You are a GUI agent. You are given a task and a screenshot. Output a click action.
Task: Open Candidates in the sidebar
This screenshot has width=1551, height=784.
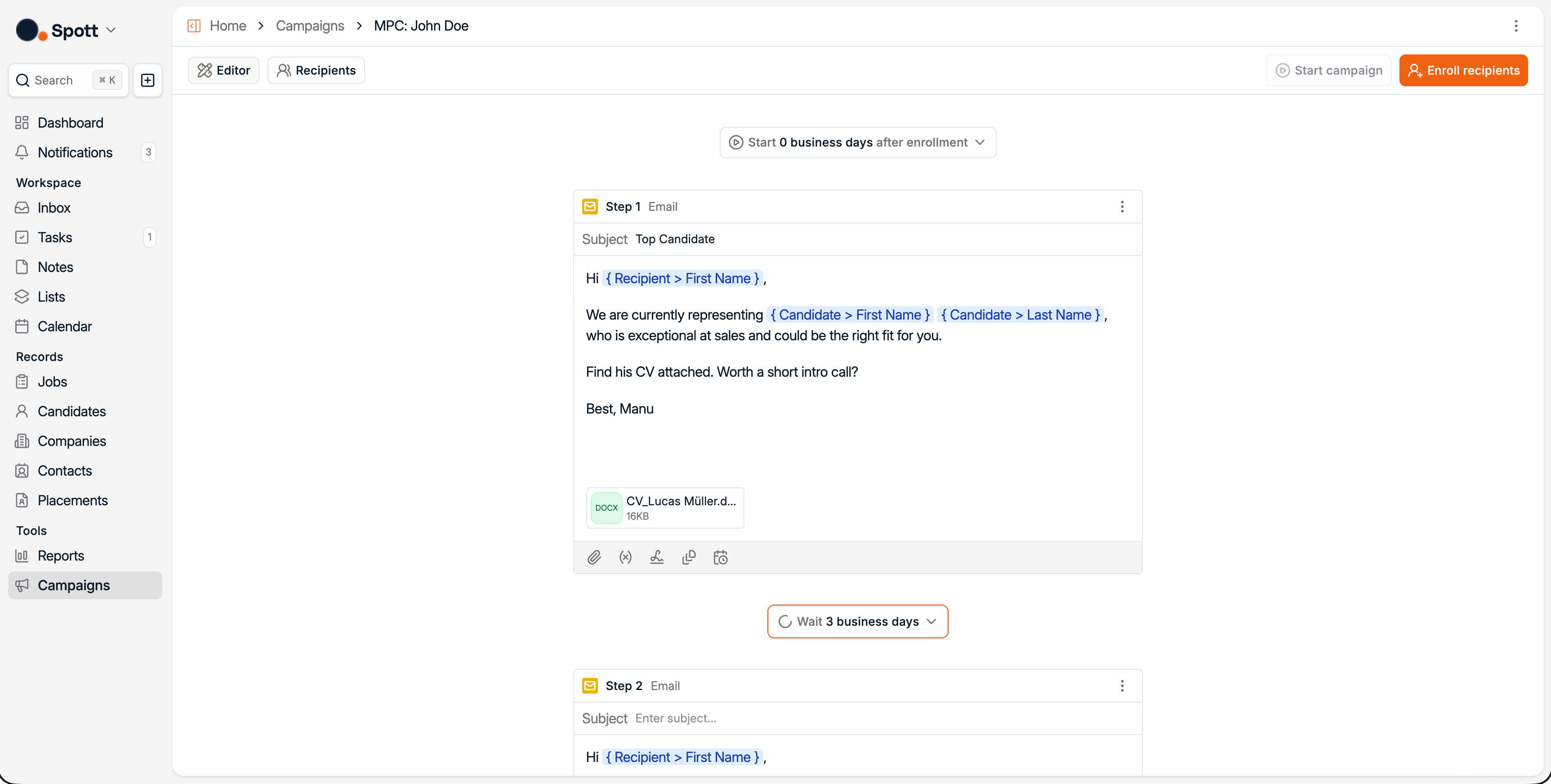tap(71, 411)
